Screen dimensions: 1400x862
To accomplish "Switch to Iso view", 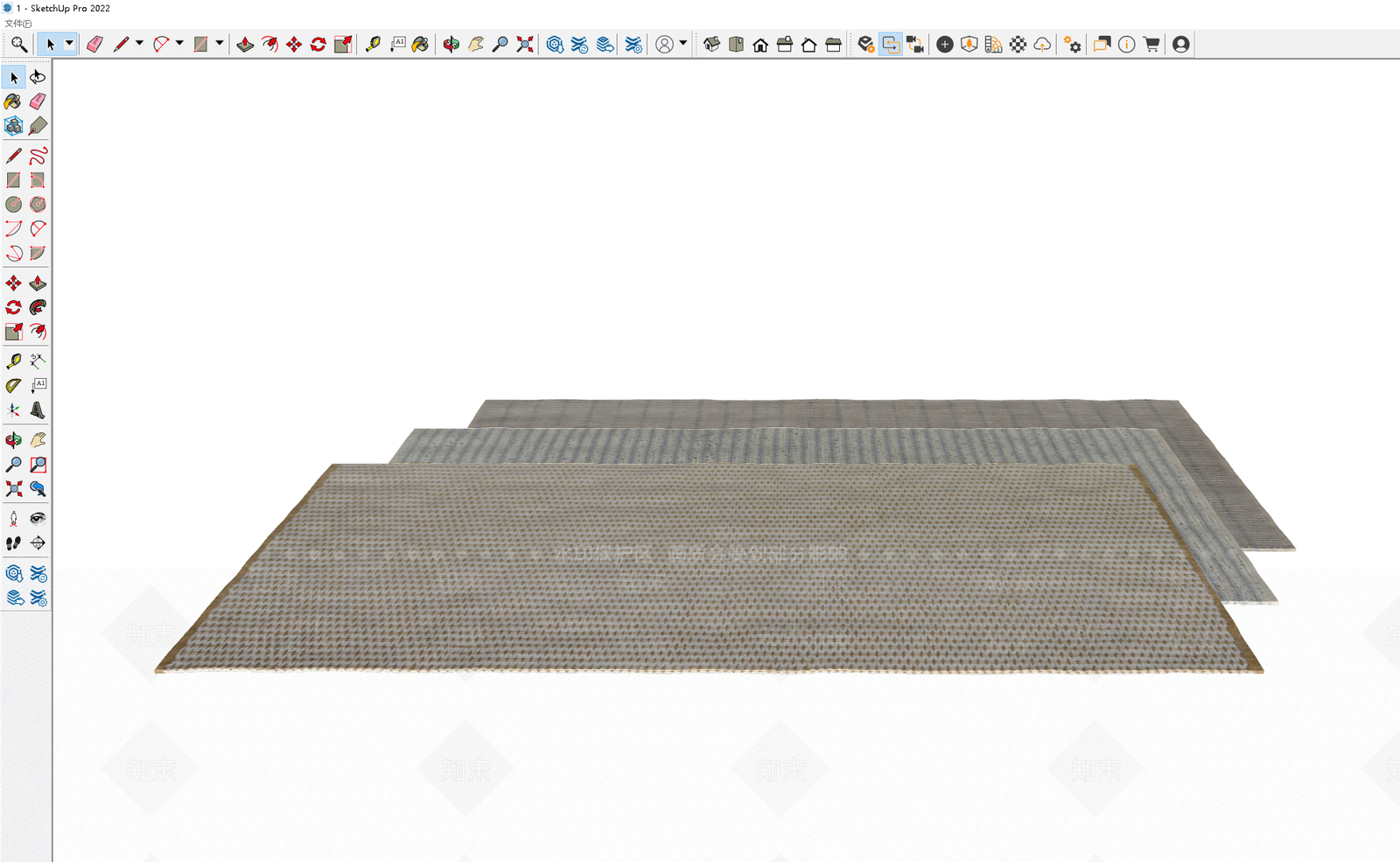I will tap(711, 44).
